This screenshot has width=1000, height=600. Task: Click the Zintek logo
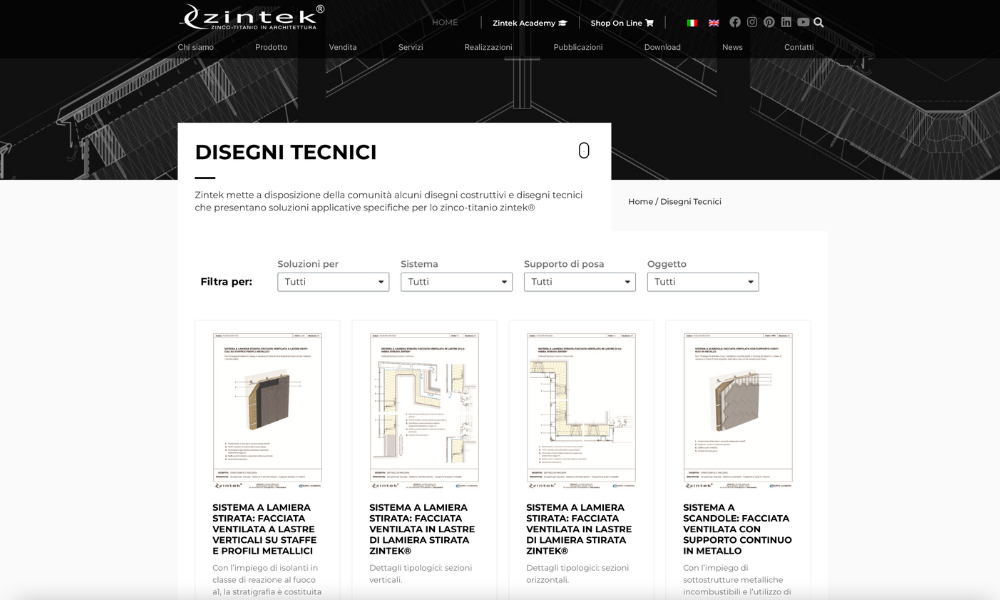click(x=252, y=17)
